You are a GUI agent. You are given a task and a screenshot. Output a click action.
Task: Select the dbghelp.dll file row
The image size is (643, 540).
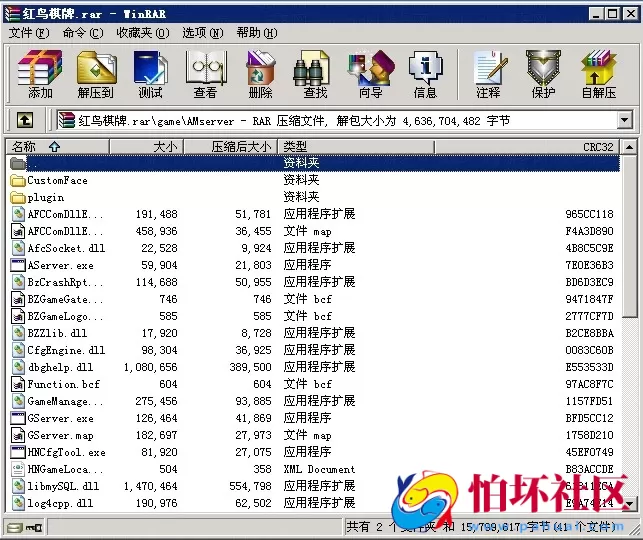(313, 367)
